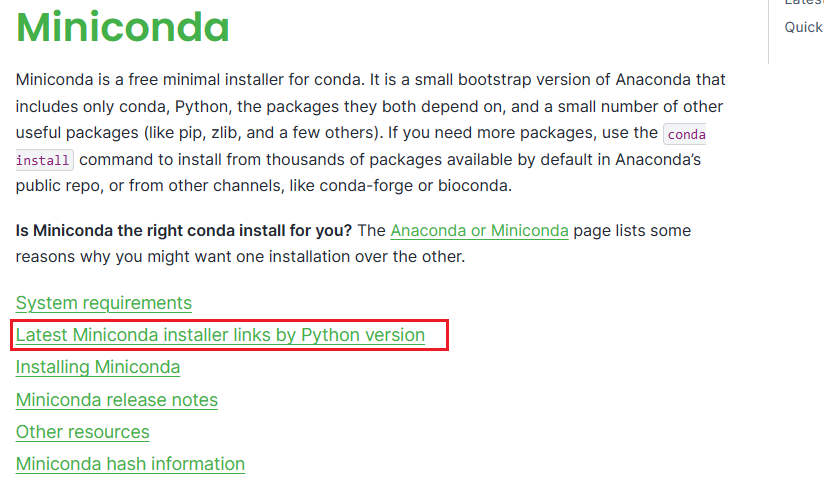Select the Quick entry in right sidebar
824x493 pixels.
pyautogui.click(x=803, y=27)
